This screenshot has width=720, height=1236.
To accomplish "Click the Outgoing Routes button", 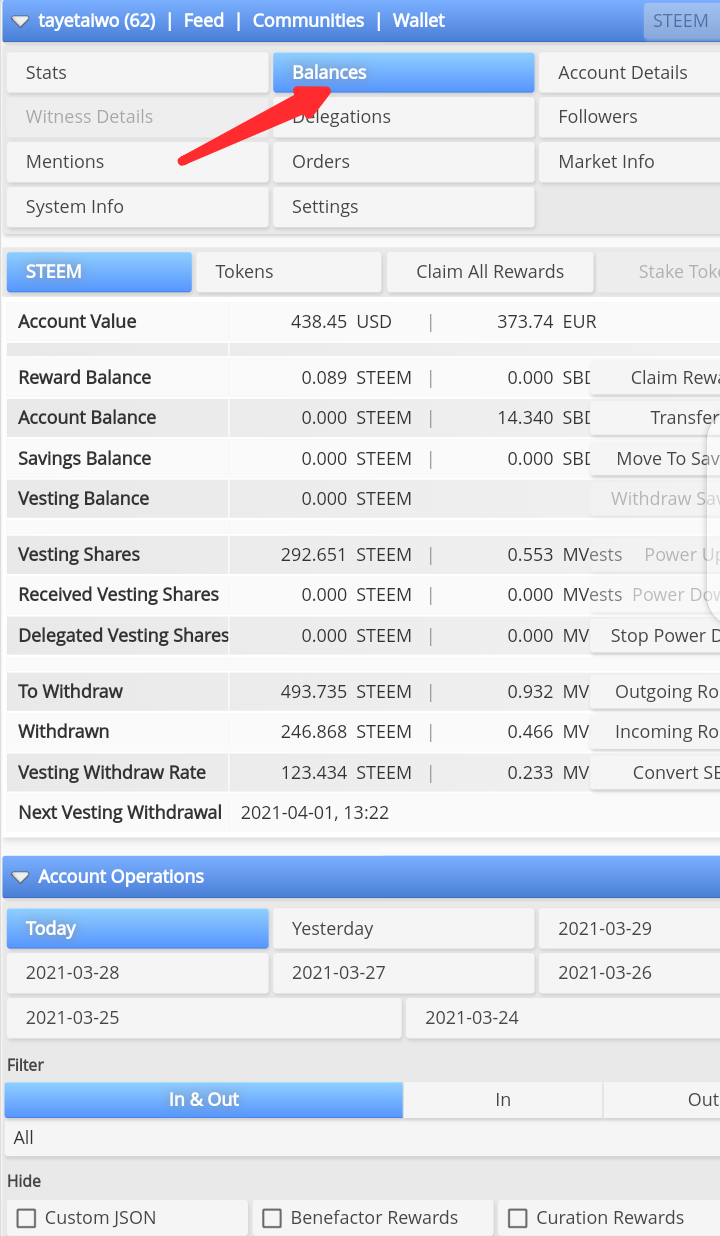I will [655, 692].
